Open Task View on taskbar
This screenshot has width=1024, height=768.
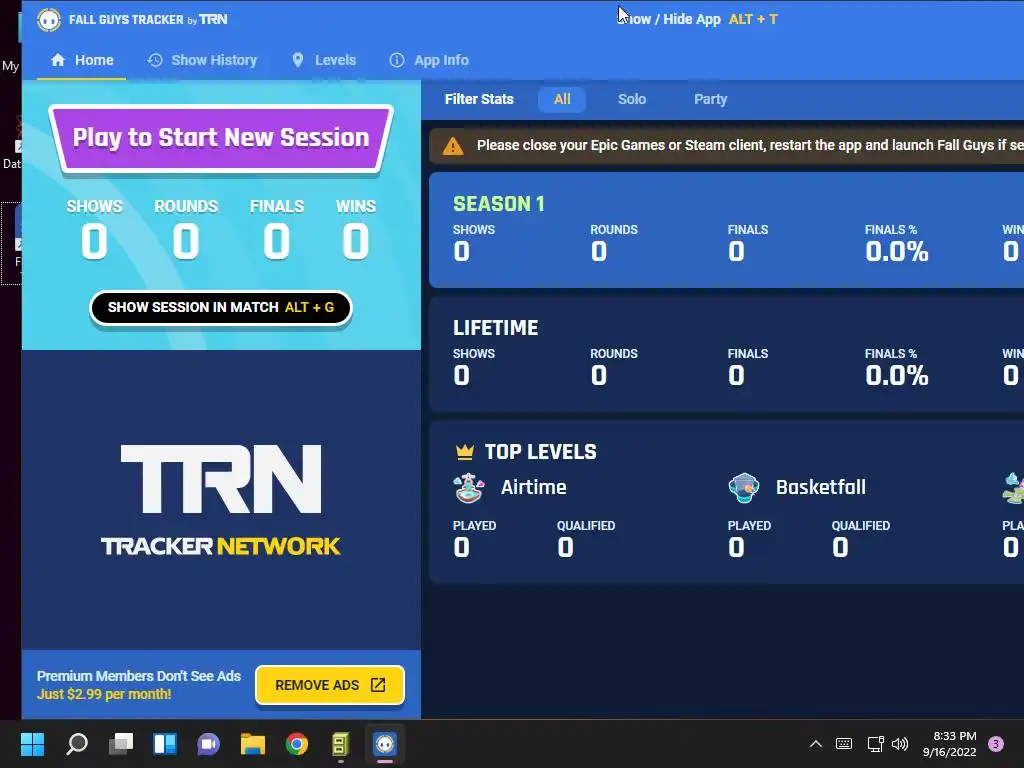click(121, 744)
